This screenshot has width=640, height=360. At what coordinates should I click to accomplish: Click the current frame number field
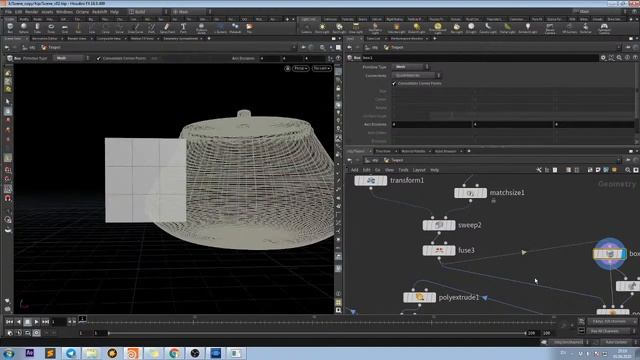tap(58, 322)
